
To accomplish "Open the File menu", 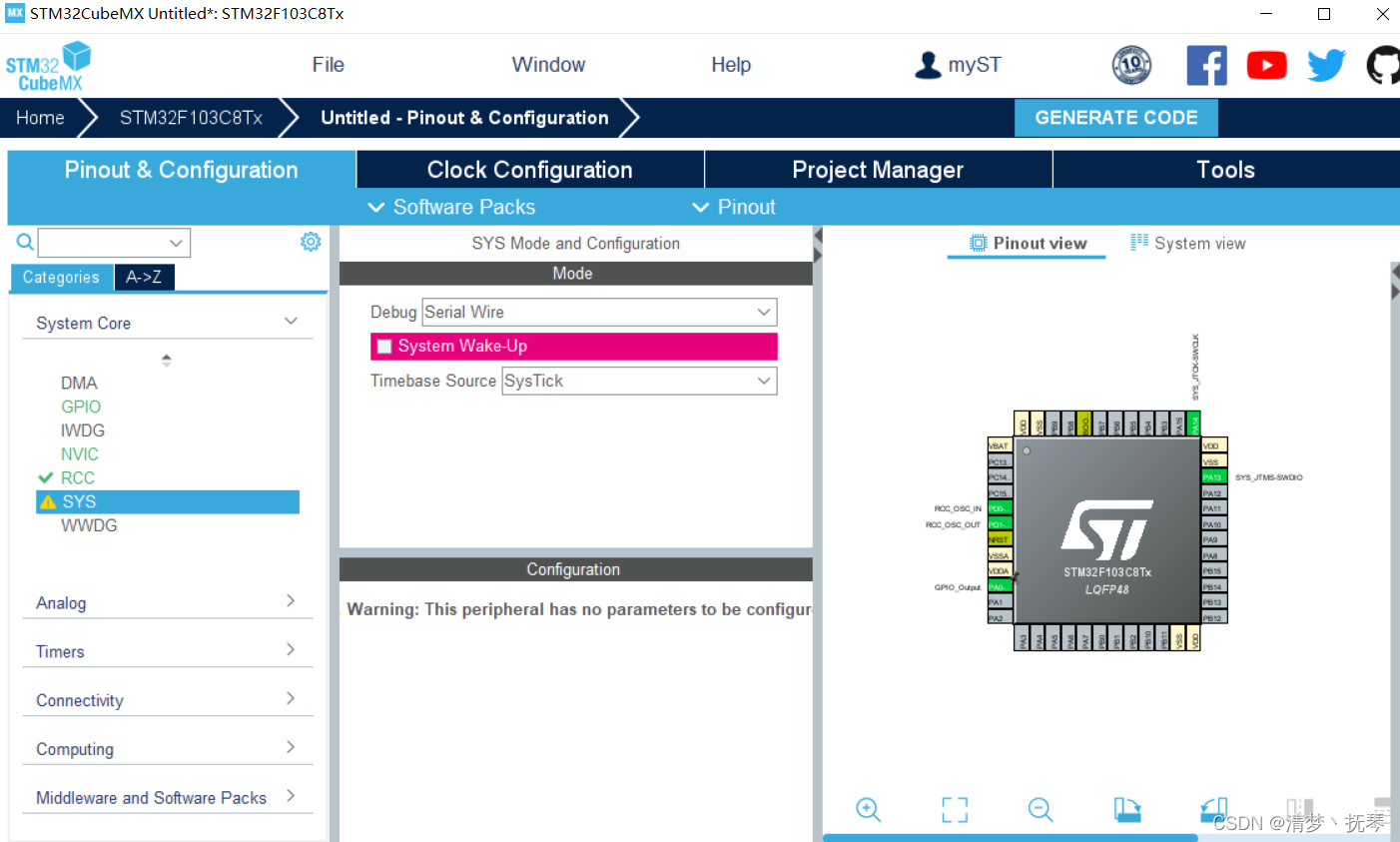I will coord(328,65).
